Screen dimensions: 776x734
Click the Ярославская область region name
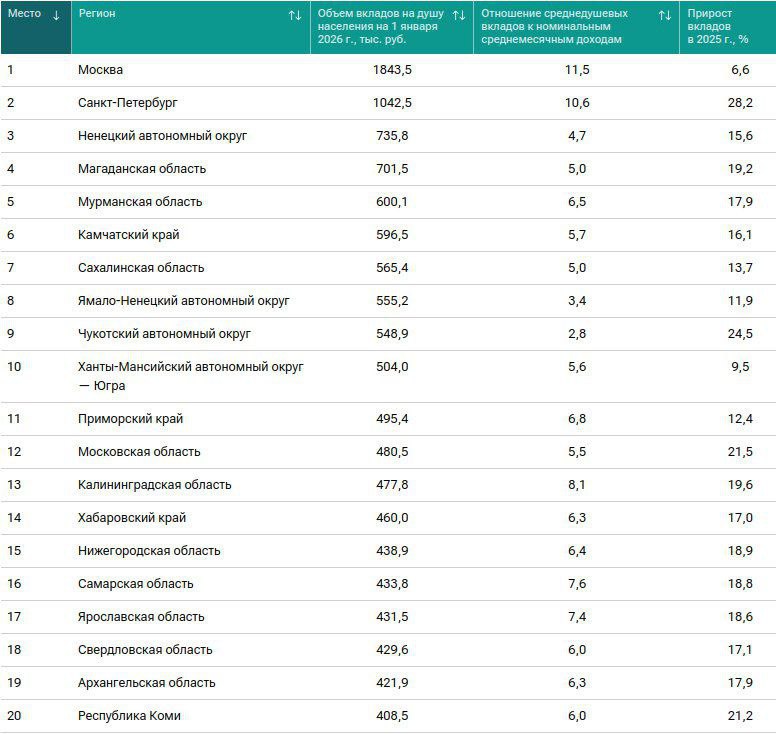[x=141, y=617]
